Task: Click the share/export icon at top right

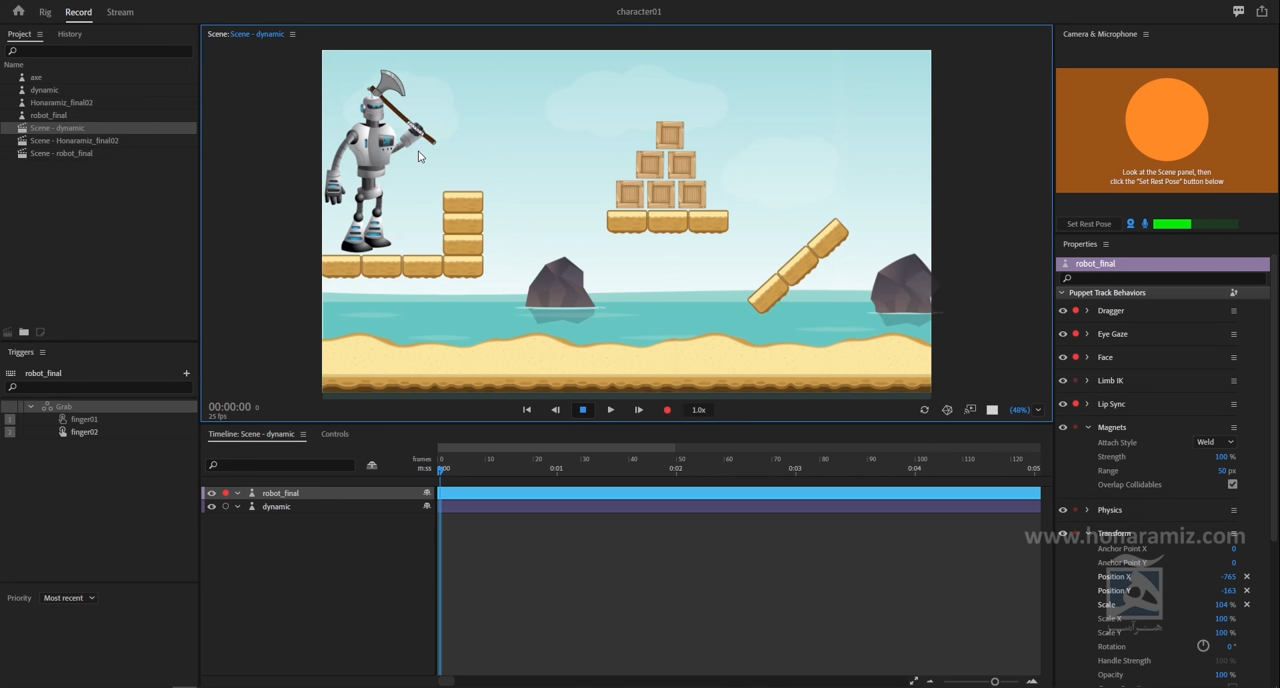Action: 1262,11
